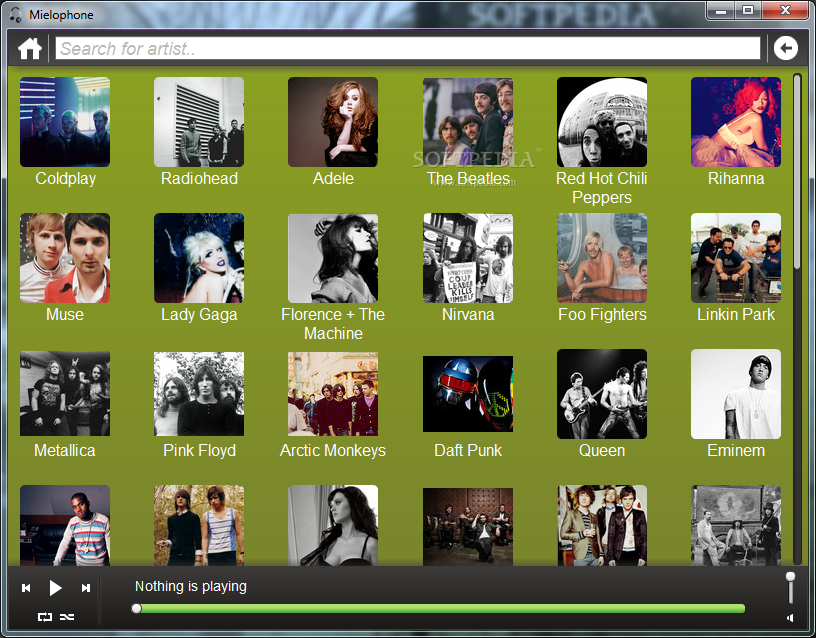Click the Lady Gaga text label
Image resolution: width=816 pixels, height=638 pixels.
coord(199,315)
